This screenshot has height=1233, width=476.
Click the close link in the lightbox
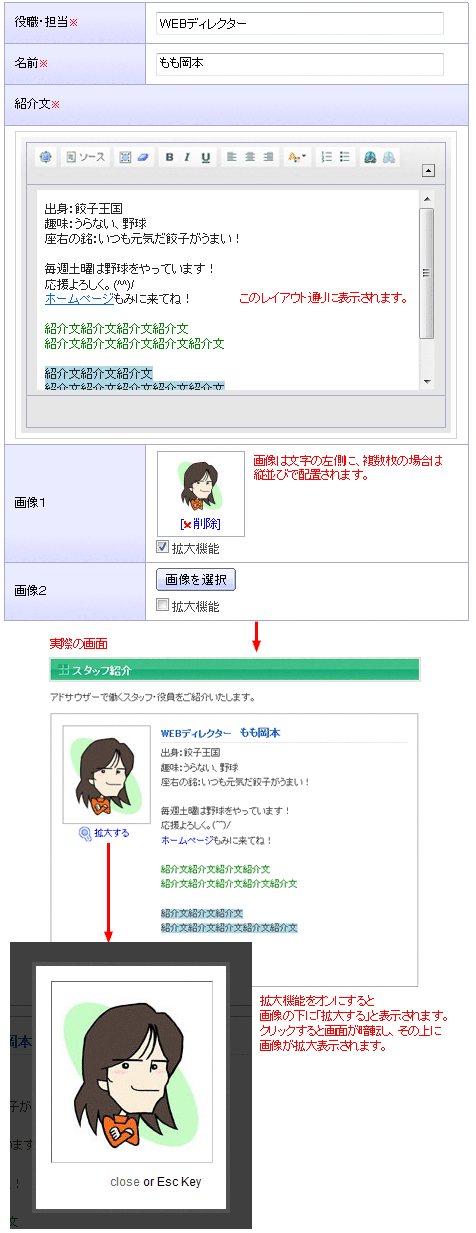tap(125, 1182)
